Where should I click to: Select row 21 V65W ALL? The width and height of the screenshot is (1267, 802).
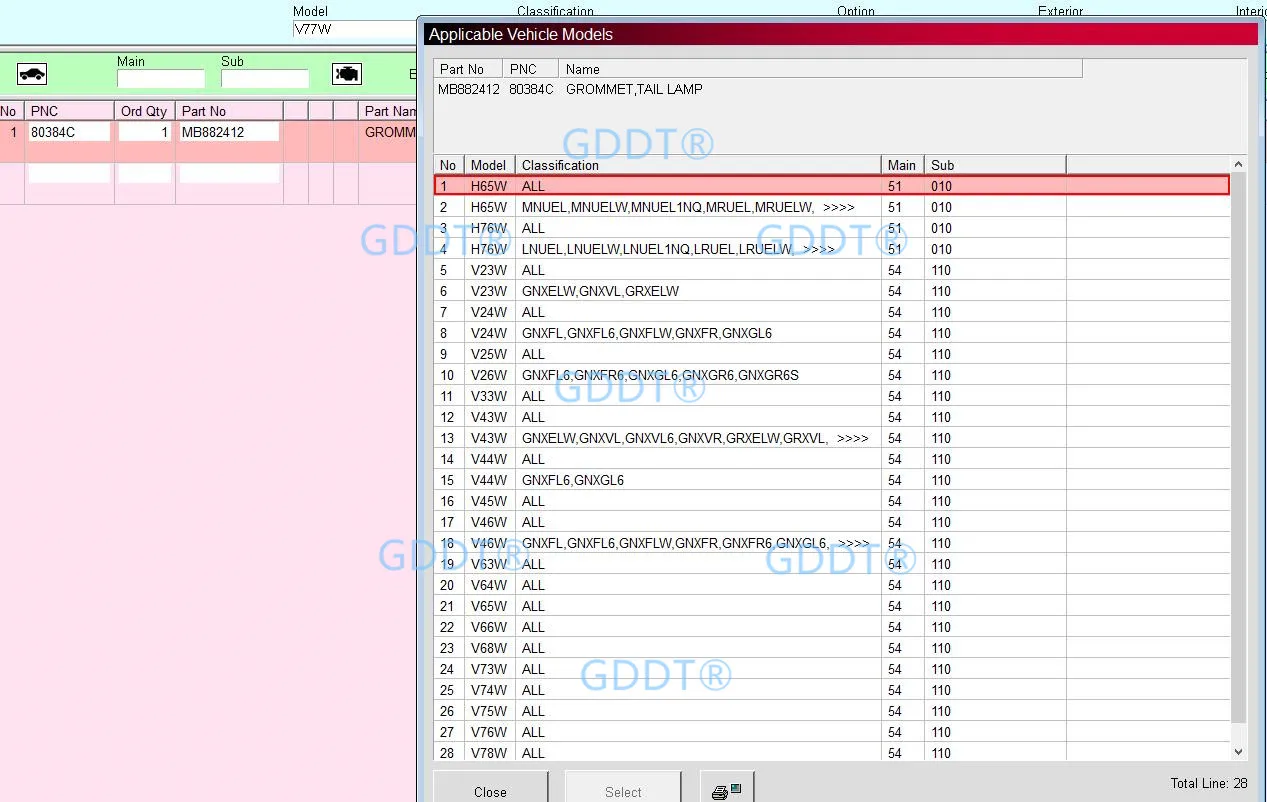click(x=832, y=606)
